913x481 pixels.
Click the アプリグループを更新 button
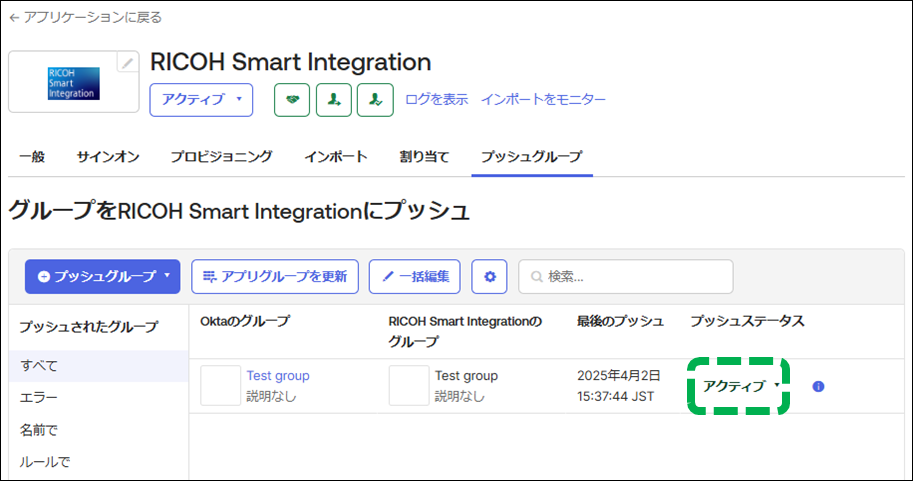(x=275, y=277)
